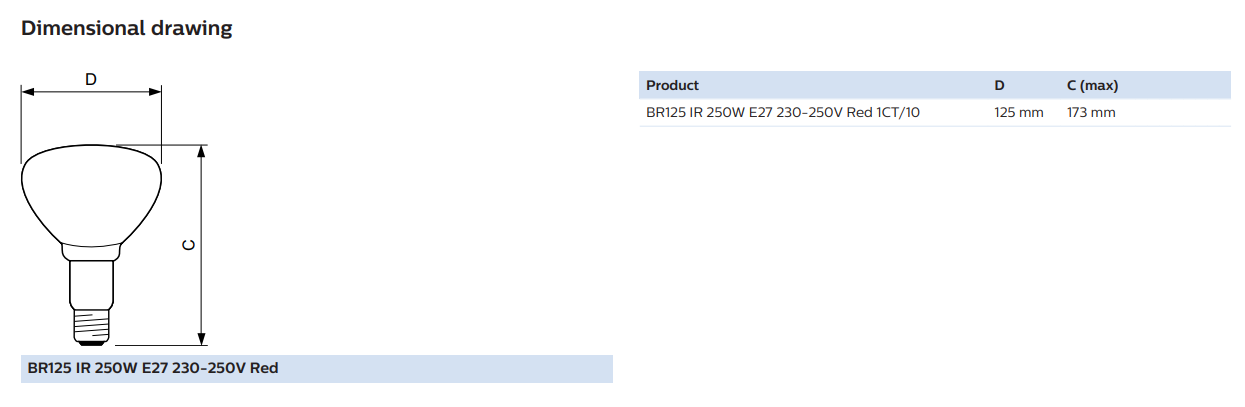The width and height of the screenshot is (1245, 407).
Task: Click the left arrowhead of the D dimension line
Action: click(28, 92)
